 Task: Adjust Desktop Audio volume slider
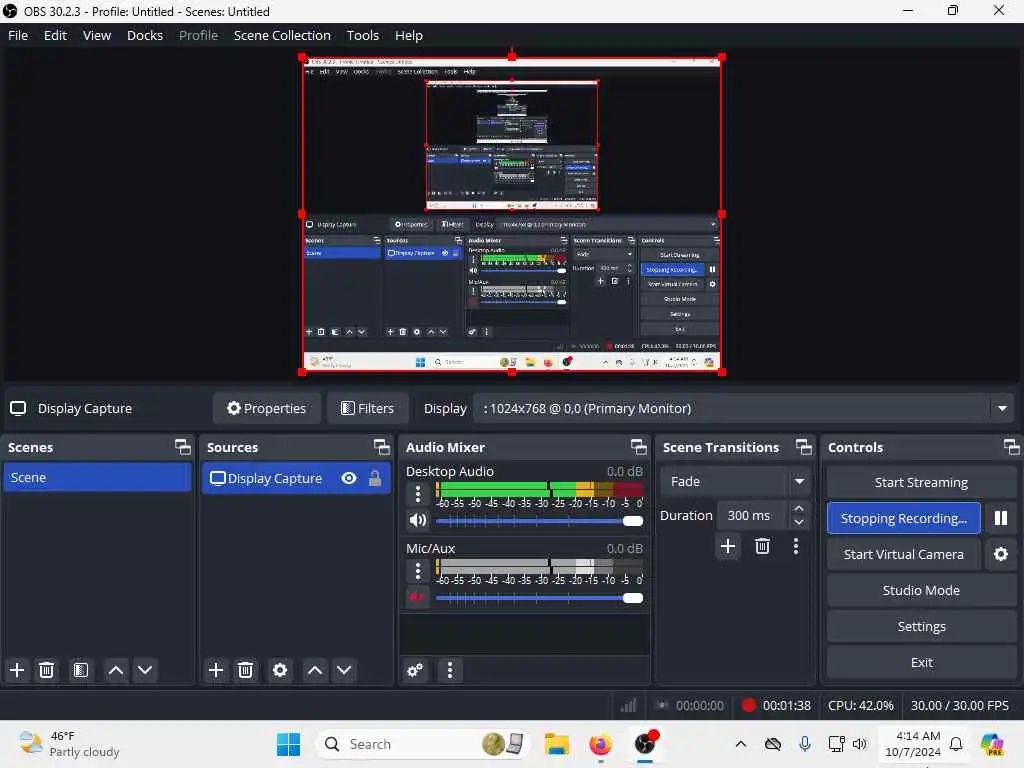coord(539,521)
